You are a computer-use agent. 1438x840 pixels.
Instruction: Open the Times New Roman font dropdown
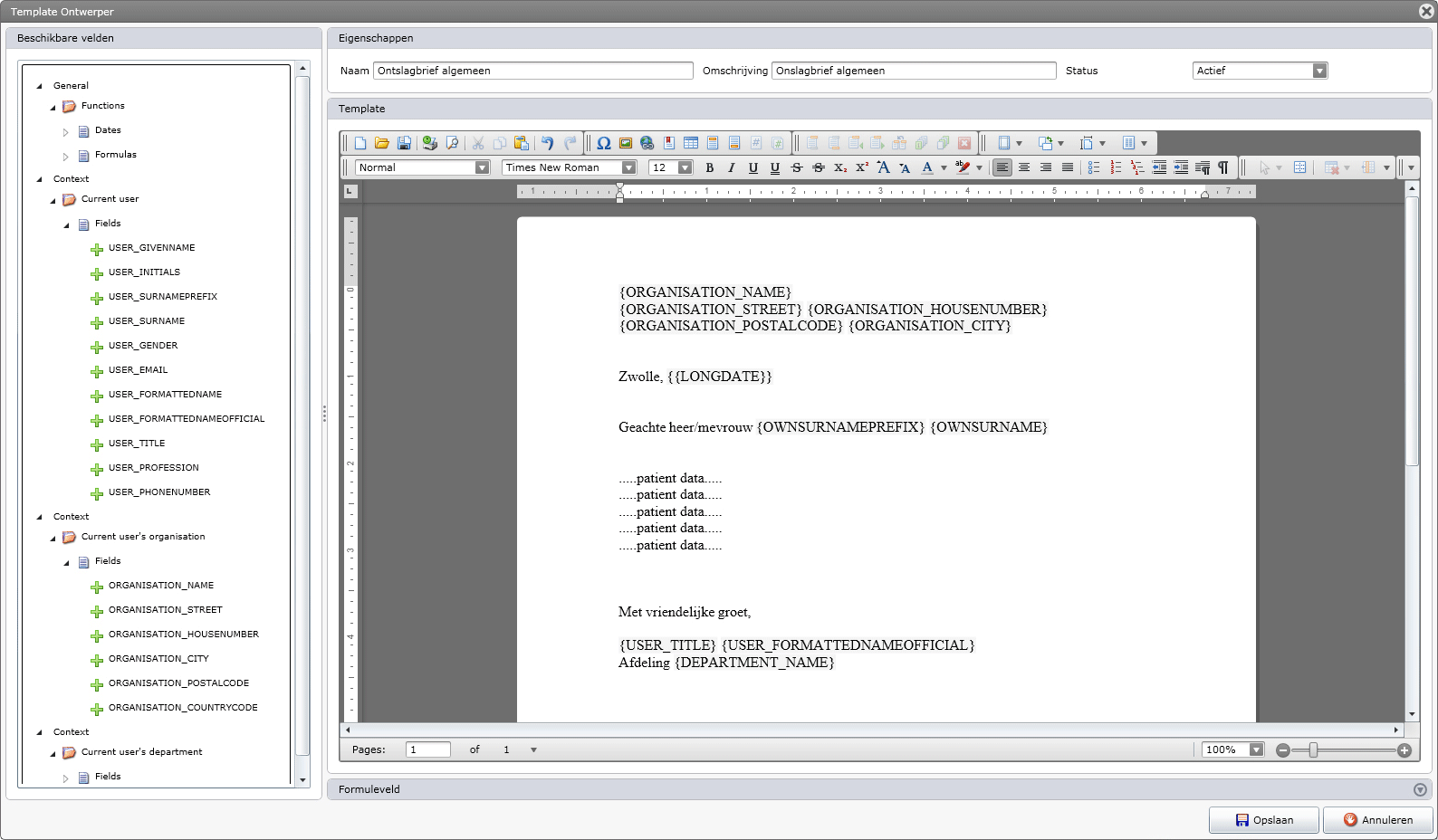[x=628, y=167]
